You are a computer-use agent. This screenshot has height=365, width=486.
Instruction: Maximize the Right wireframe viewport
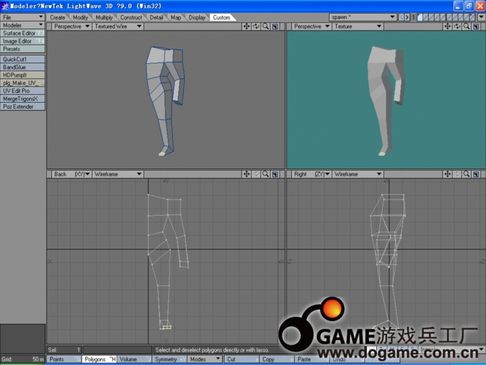point(476,174)
